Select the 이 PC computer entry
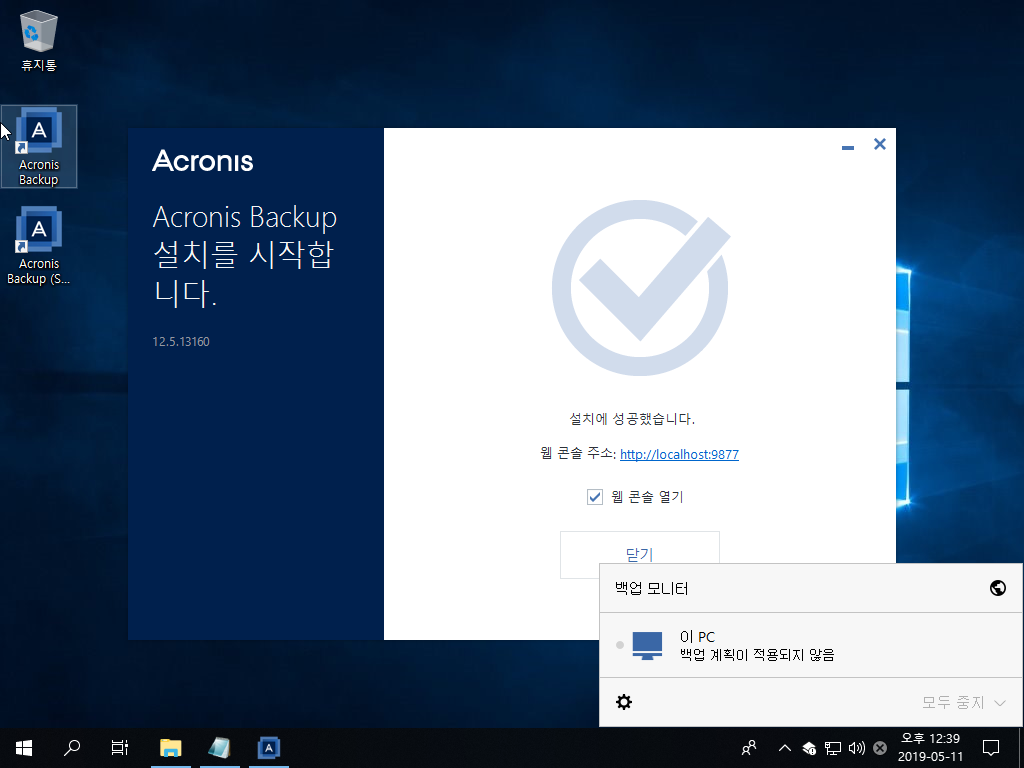The width and height of the screenshot is (1024, 768). (810, 645)
